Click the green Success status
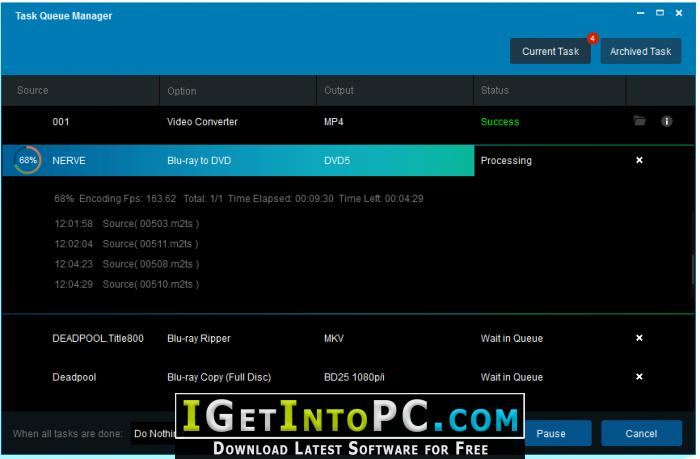The width and height of the screenshot is (700, 459). pyautogui.click(x=500, y=122)
